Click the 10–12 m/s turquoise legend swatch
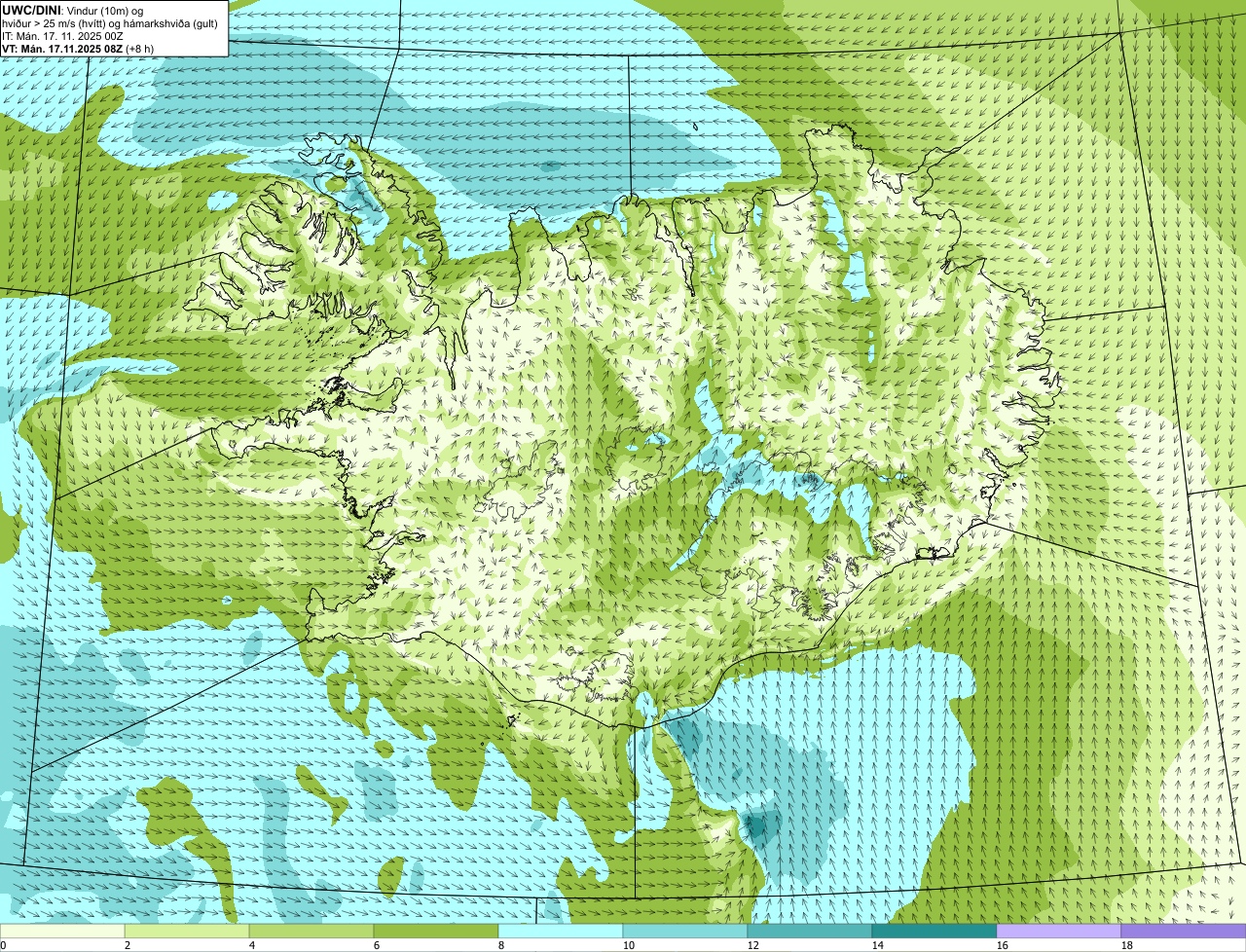Viewport: 1246px width, 952px height. coord(685,932)
